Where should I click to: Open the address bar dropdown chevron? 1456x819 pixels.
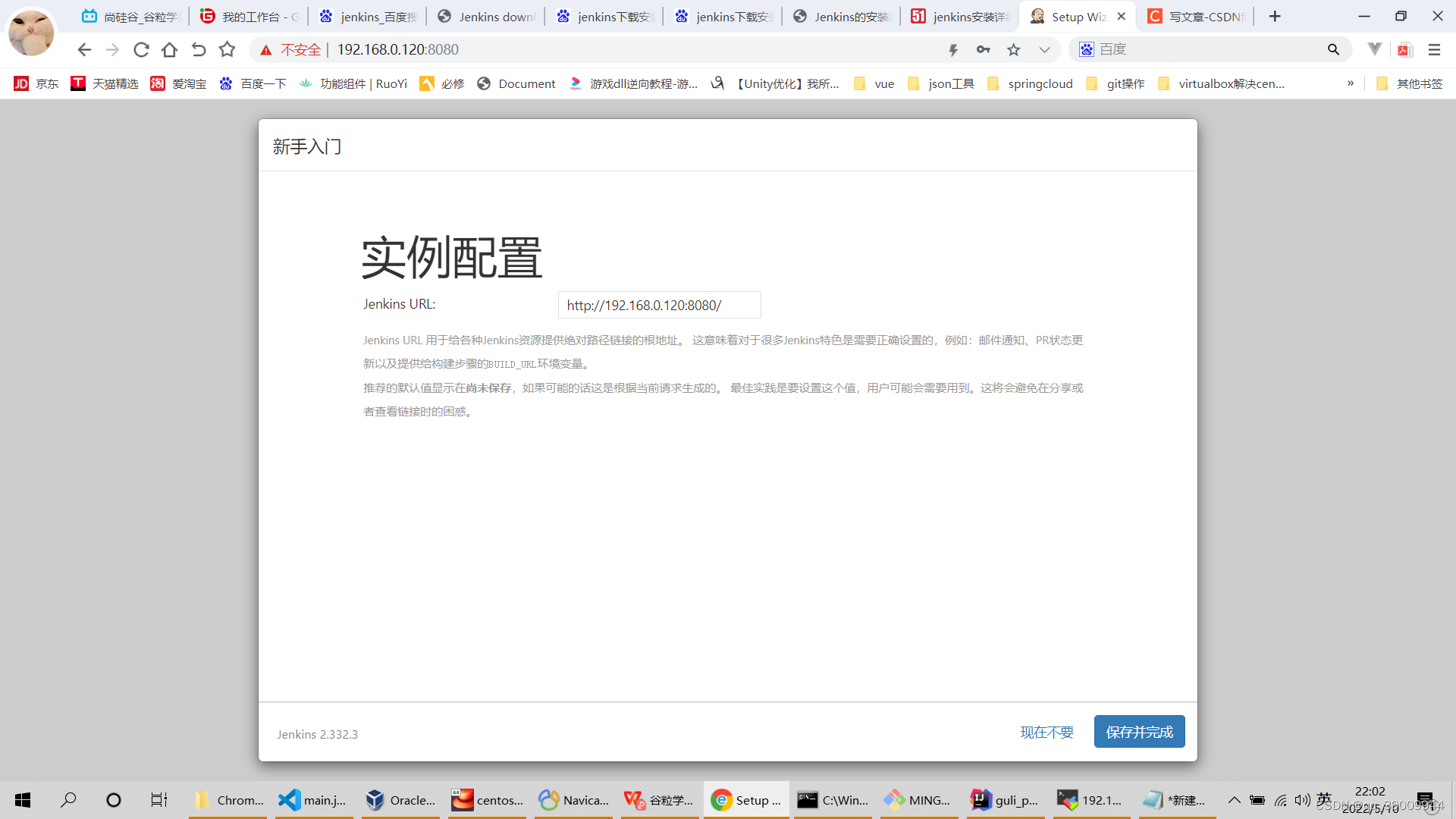click(x=1044, y=49)
